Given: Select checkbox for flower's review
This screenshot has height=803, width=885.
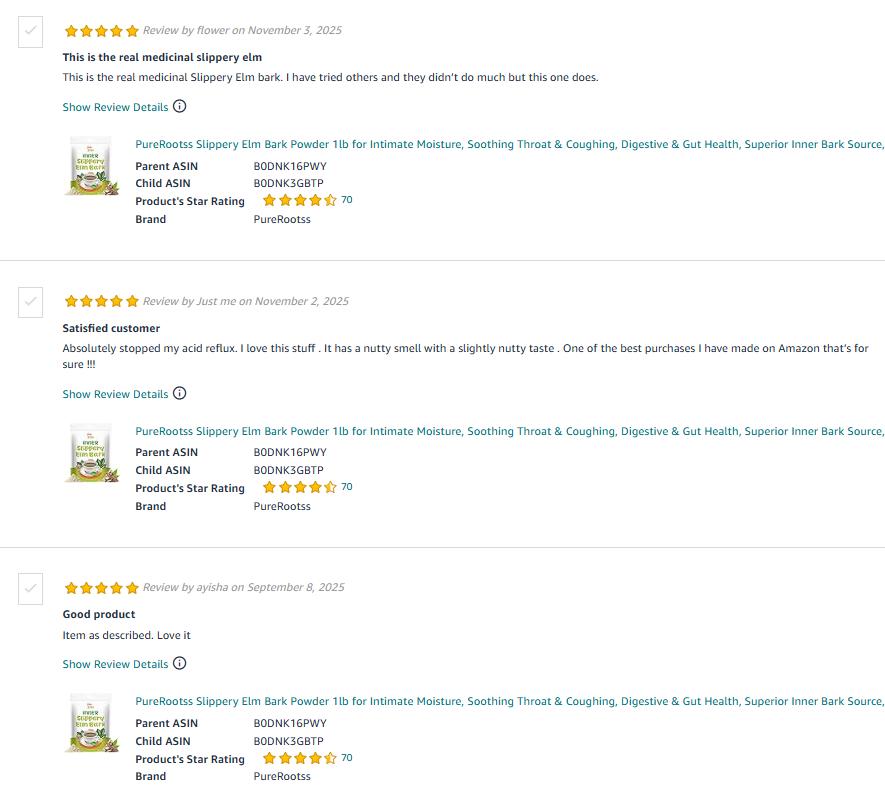Looking at the screenshot, I should pos(31,32).
